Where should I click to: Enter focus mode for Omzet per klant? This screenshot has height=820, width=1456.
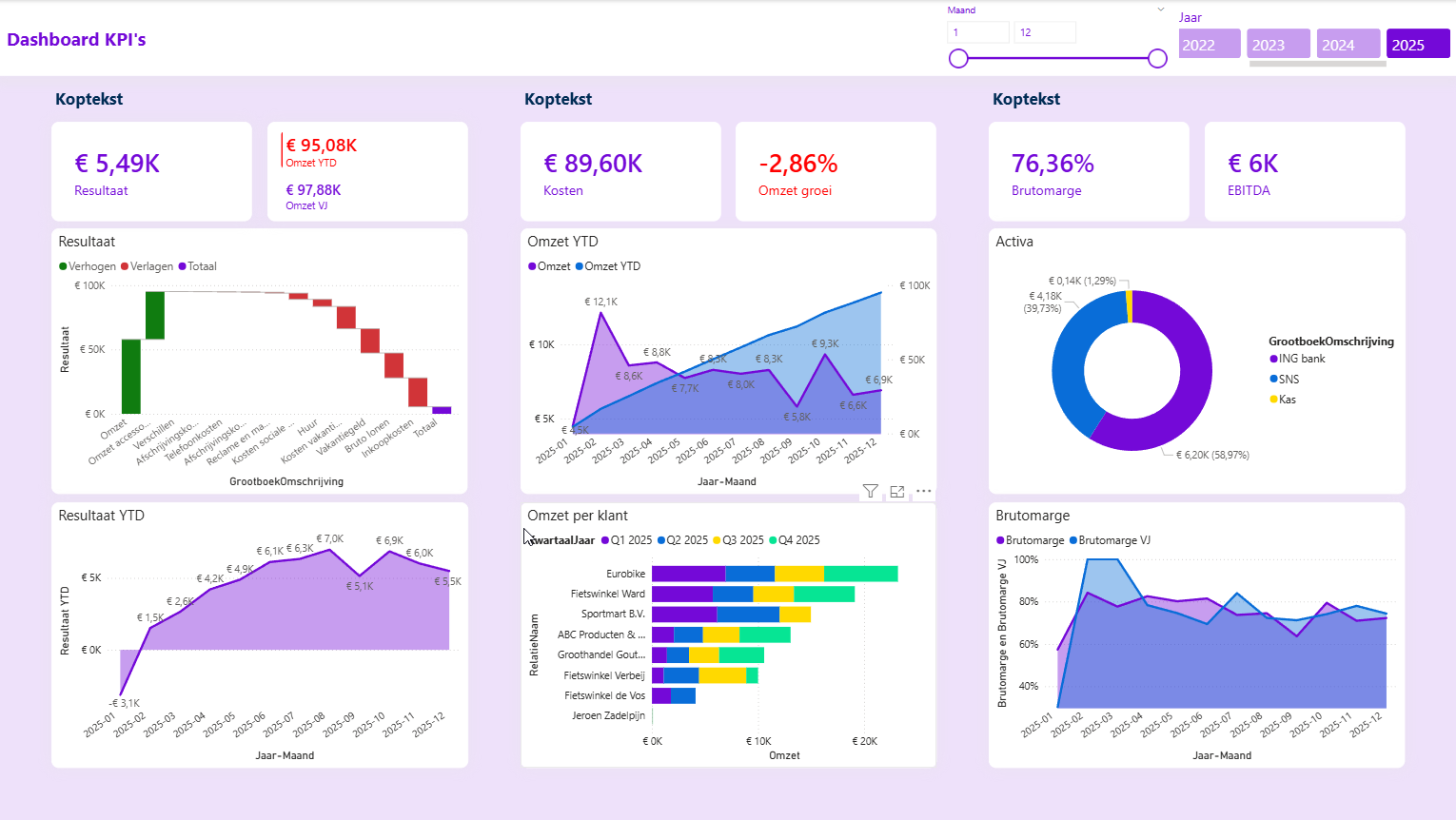tap(896, 491)
